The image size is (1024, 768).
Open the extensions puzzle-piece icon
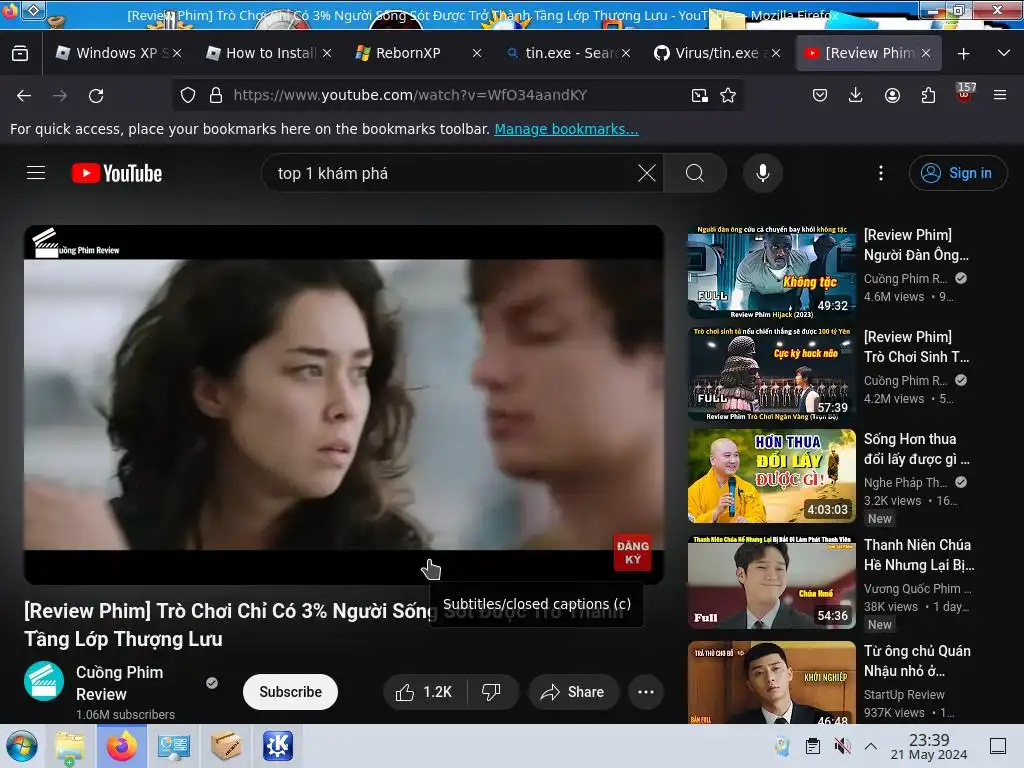[x=928, y=95]
